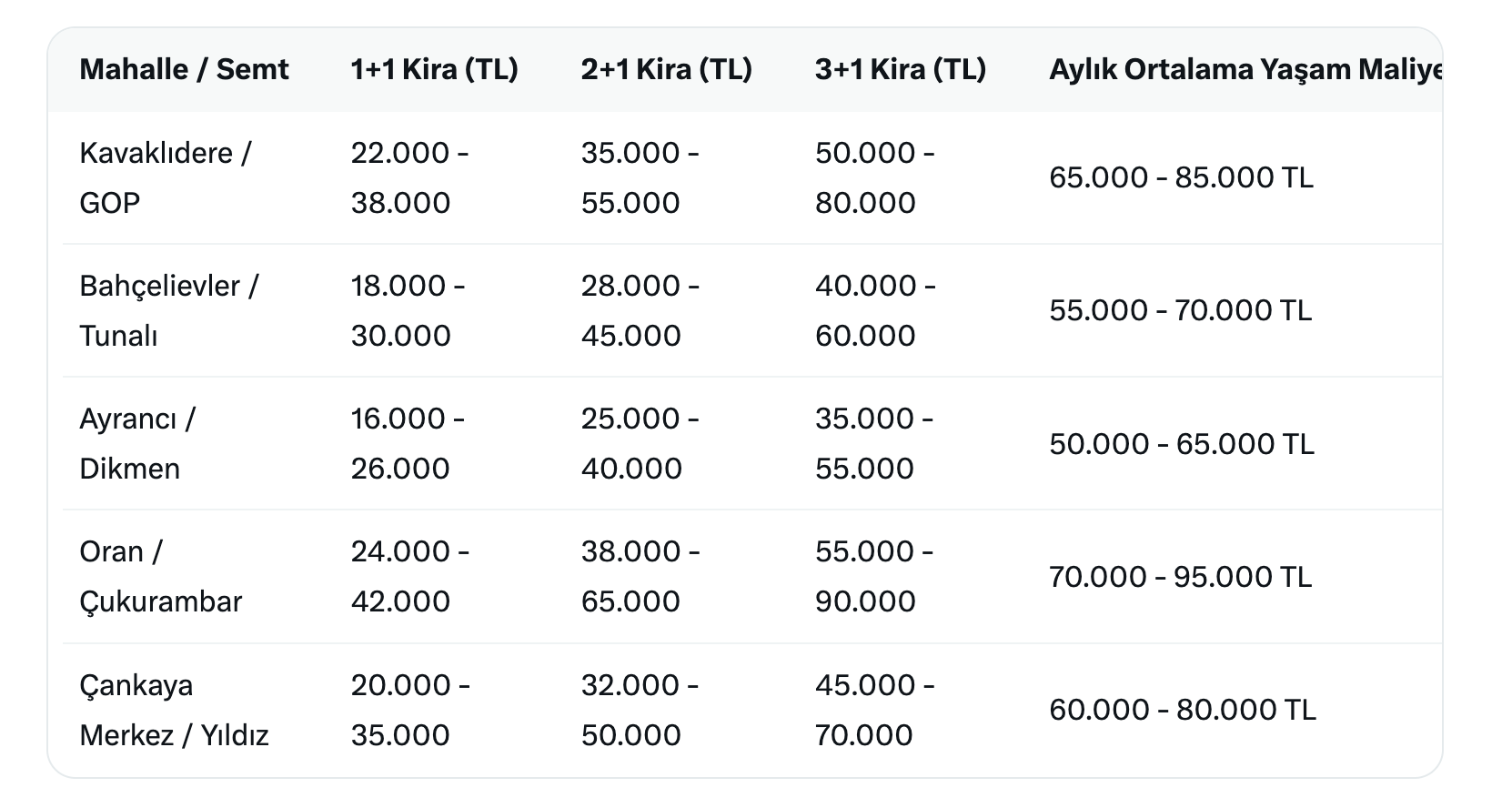
Task: Click the "Oran / Çukurambar" row label
Action: [x=160, y=576]
